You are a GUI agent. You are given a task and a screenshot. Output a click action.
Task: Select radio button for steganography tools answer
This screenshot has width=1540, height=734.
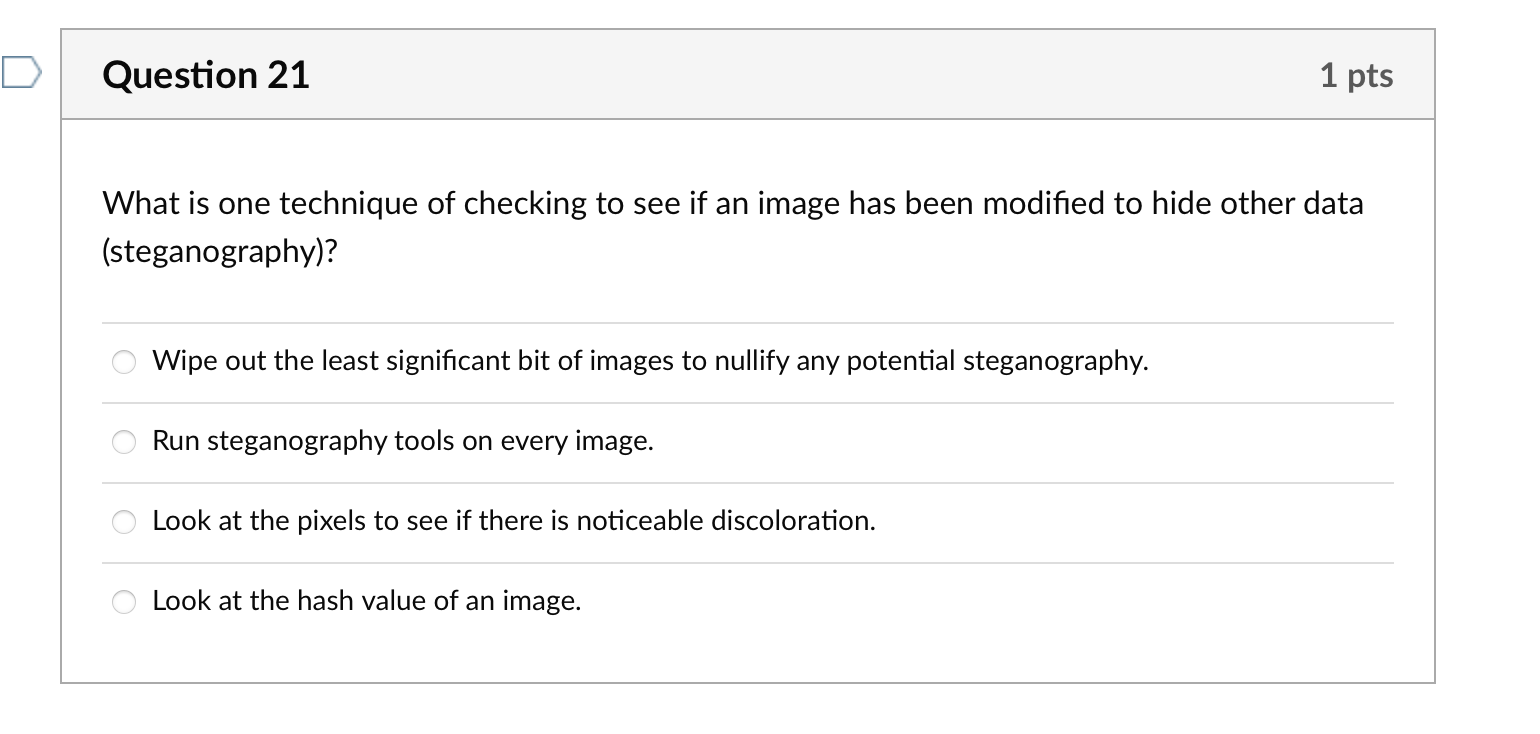pyautogui.click(x=122, y=441)
